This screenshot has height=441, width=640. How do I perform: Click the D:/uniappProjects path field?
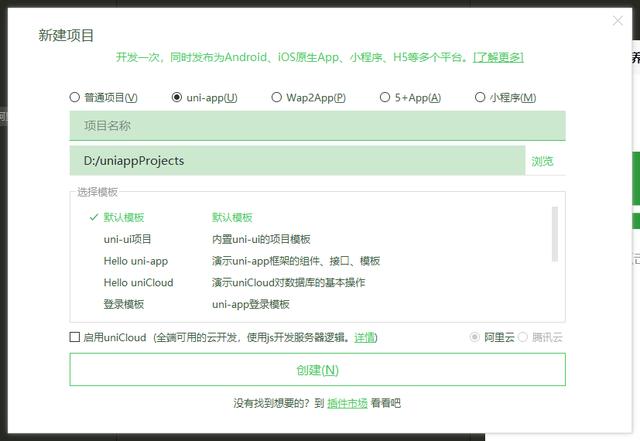297,161
